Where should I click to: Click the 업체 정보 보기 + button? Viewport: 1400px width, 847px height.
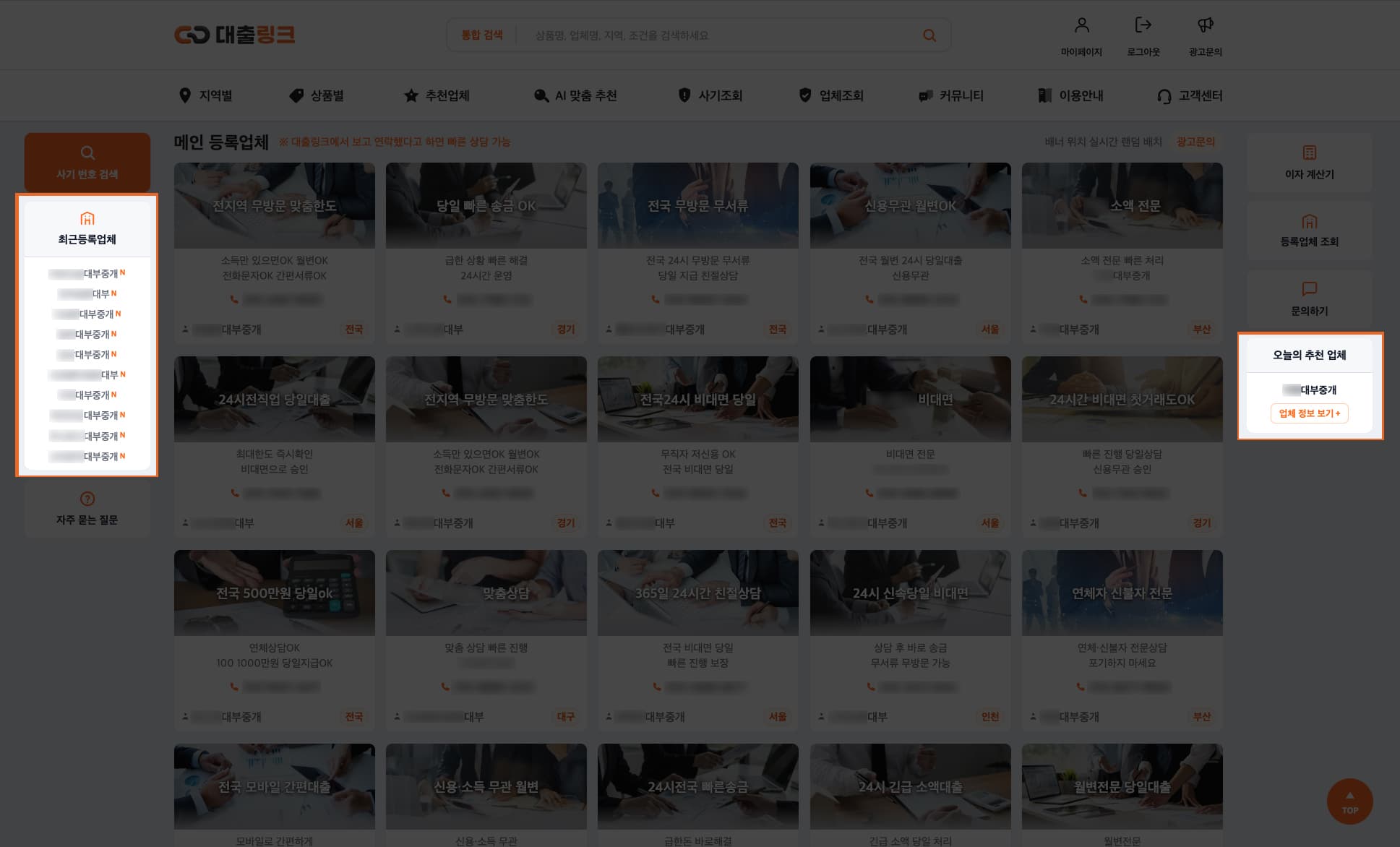tap(1309, 413)
